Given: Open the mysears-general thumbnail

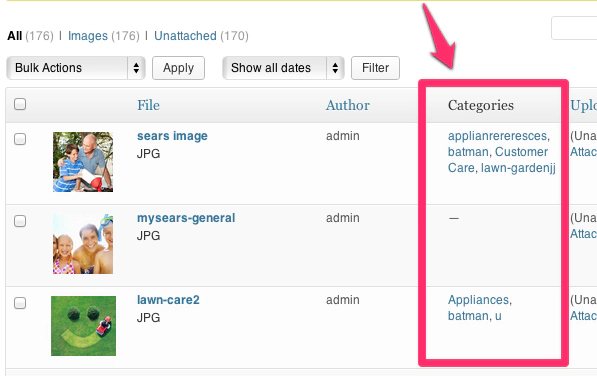Looking at the screenshot, I should pos(83,244).
